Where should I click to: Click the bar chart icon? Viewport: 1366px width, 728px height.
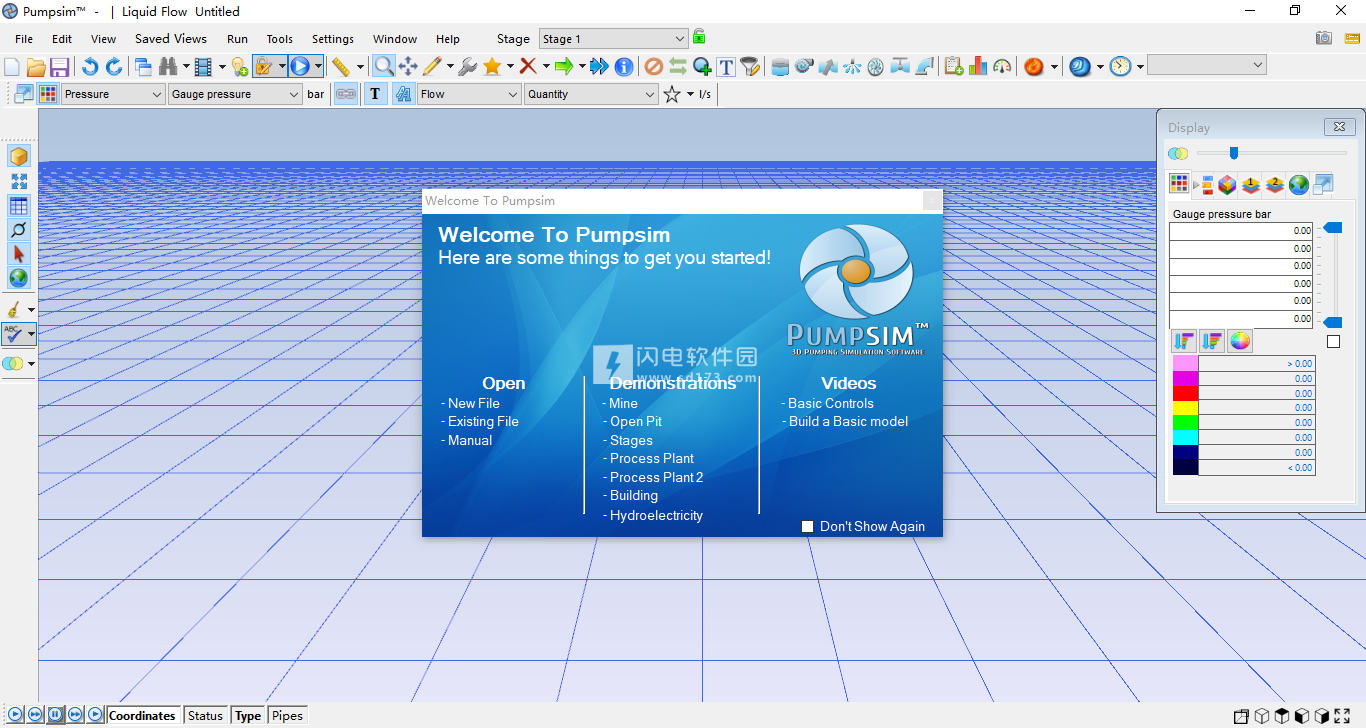pos(978,67)
